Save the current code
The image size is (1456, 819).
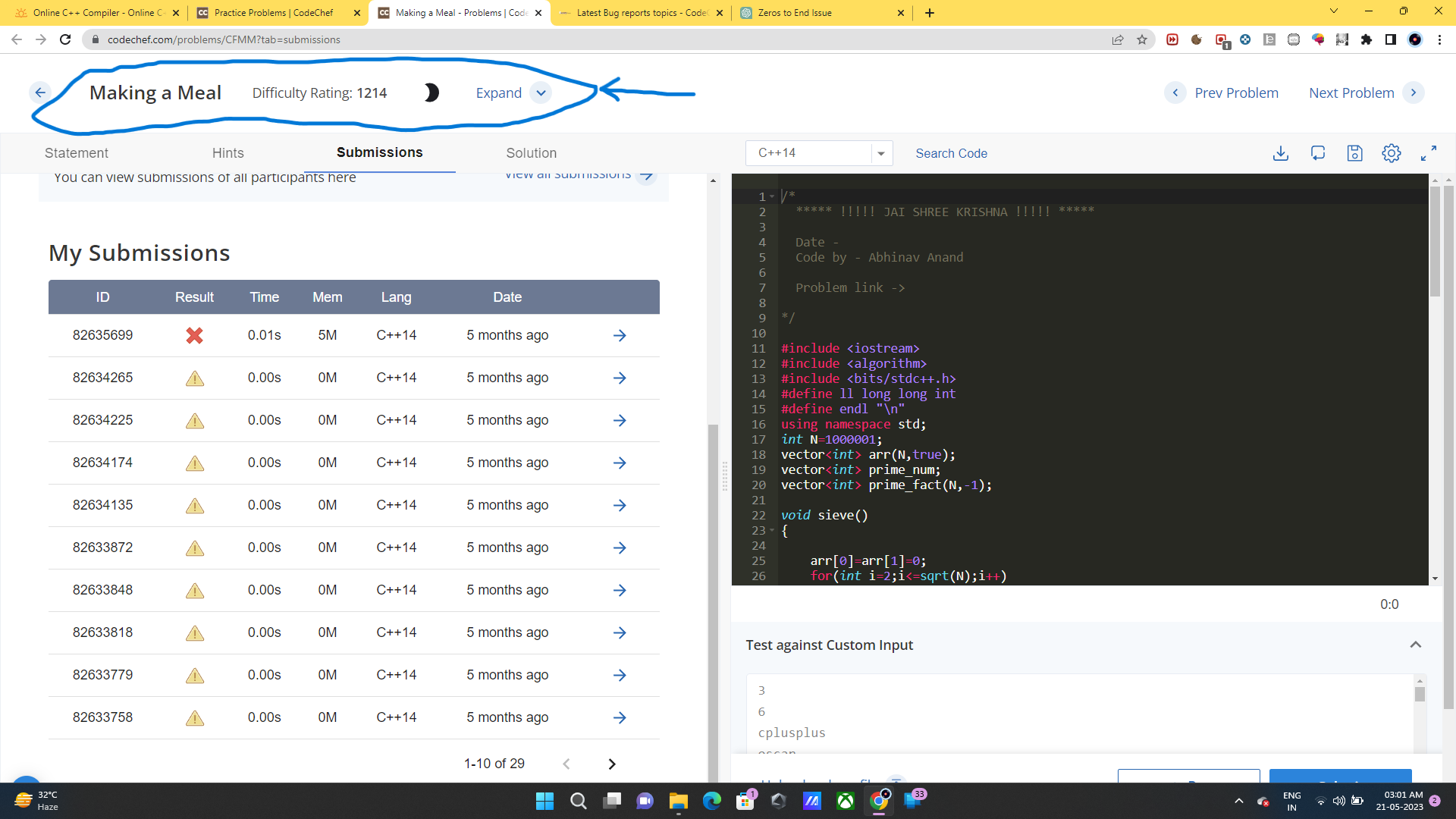(x=1354, y=153)
